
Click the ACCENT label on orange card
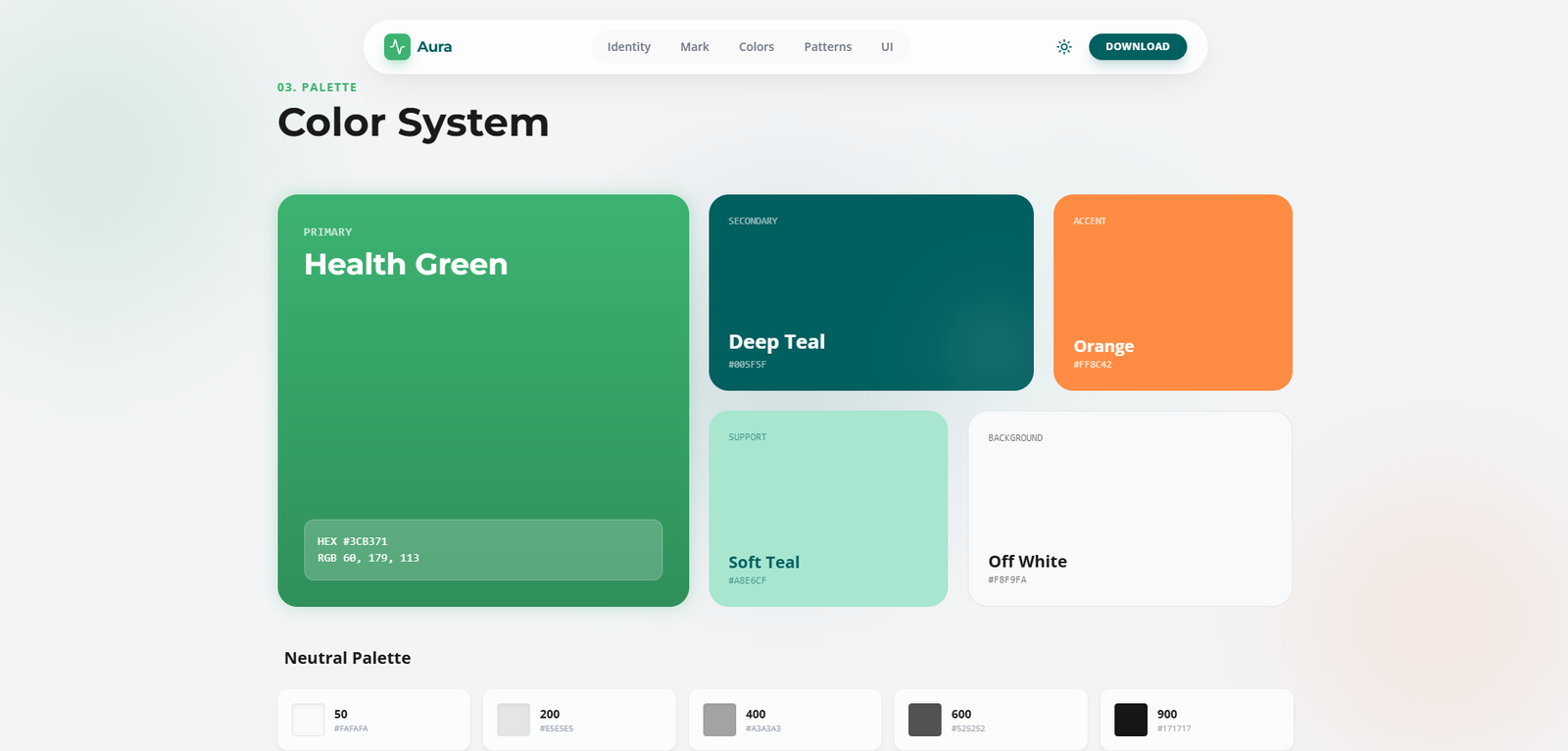coord(1090,222)
